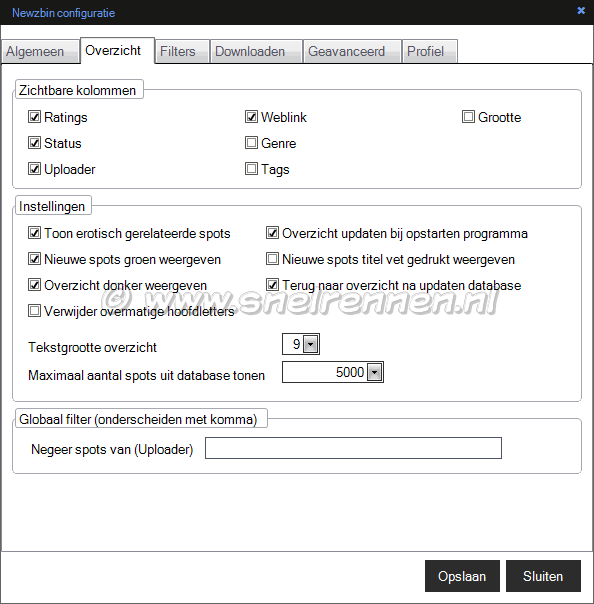594x604 pixels.
Task: Check the Tags column checkbox
Action: [251, 169]
